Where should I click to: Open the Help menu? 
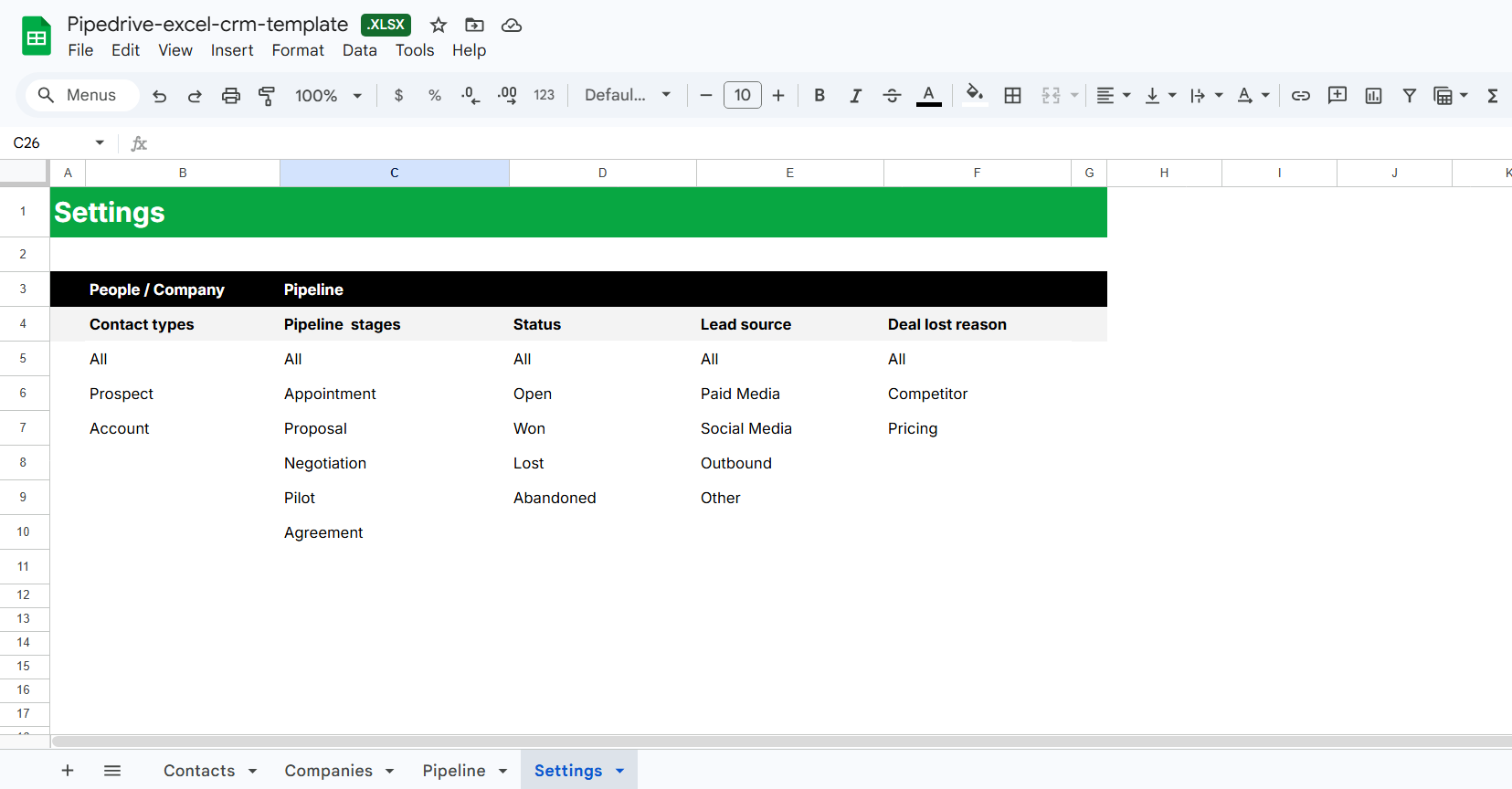469,50
